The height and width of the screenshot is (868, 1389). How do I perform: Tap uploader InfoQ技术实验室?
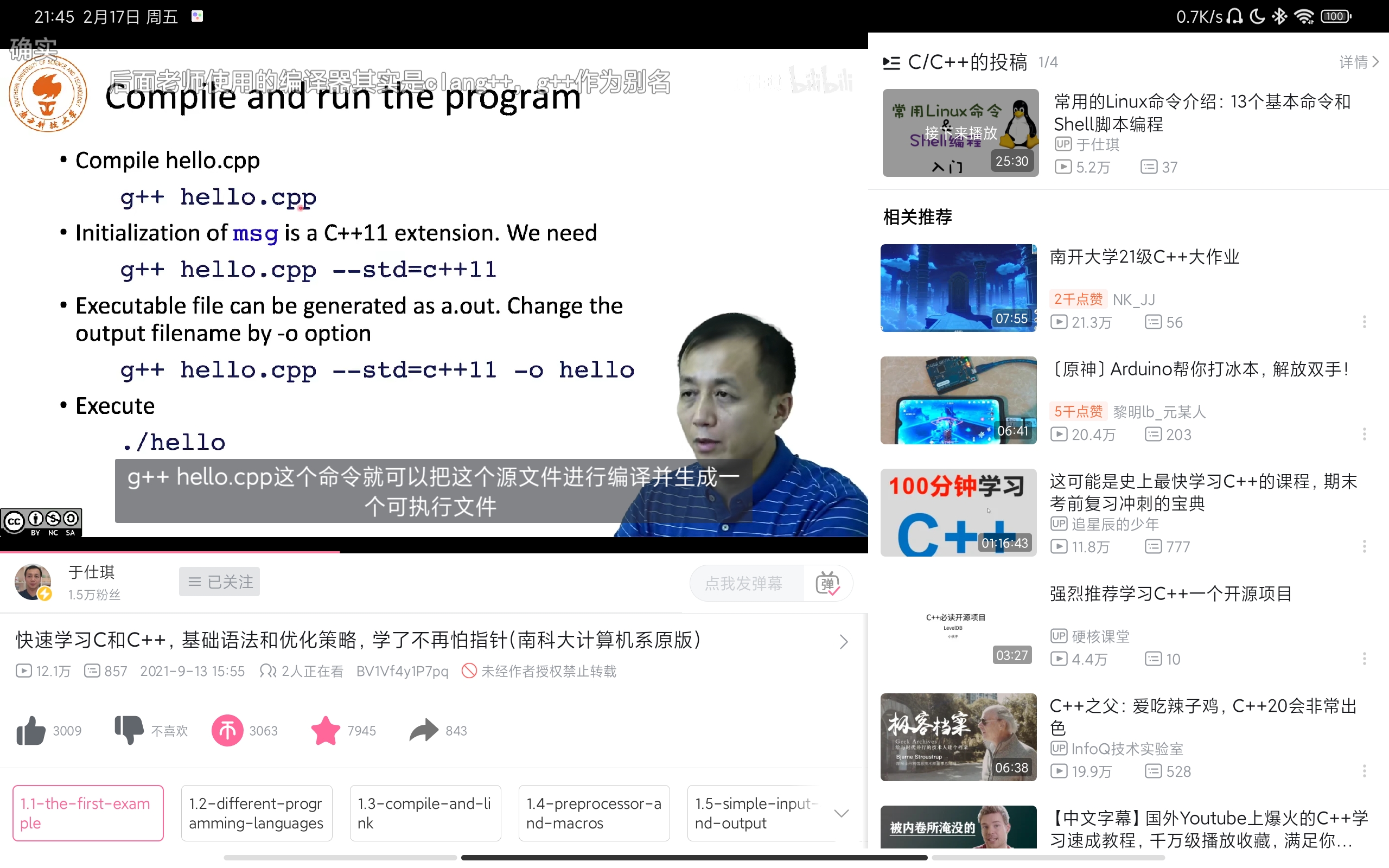1127,749
